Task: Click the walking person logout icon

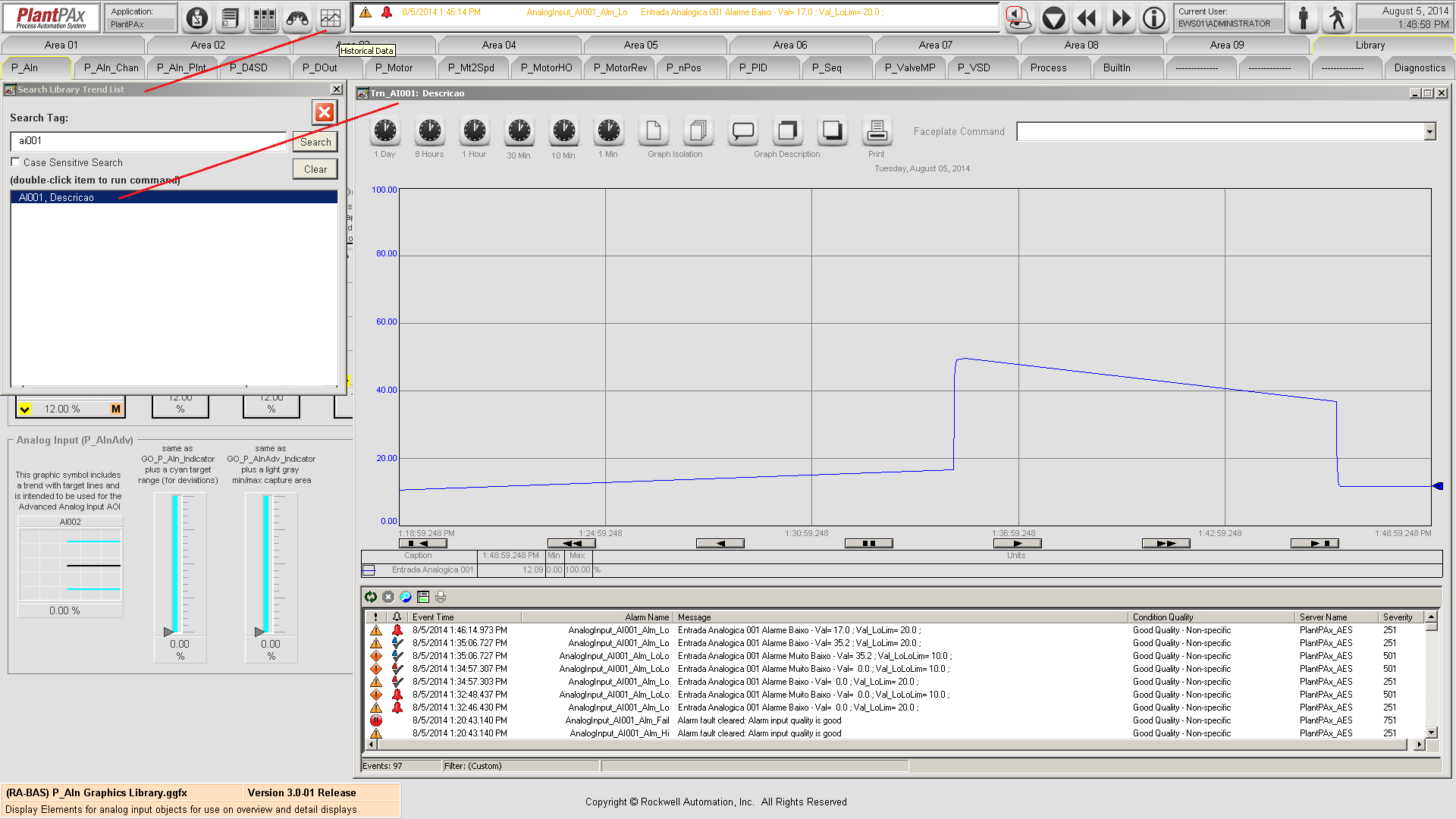Action: pyautogui.click(x=1337, y=18)
